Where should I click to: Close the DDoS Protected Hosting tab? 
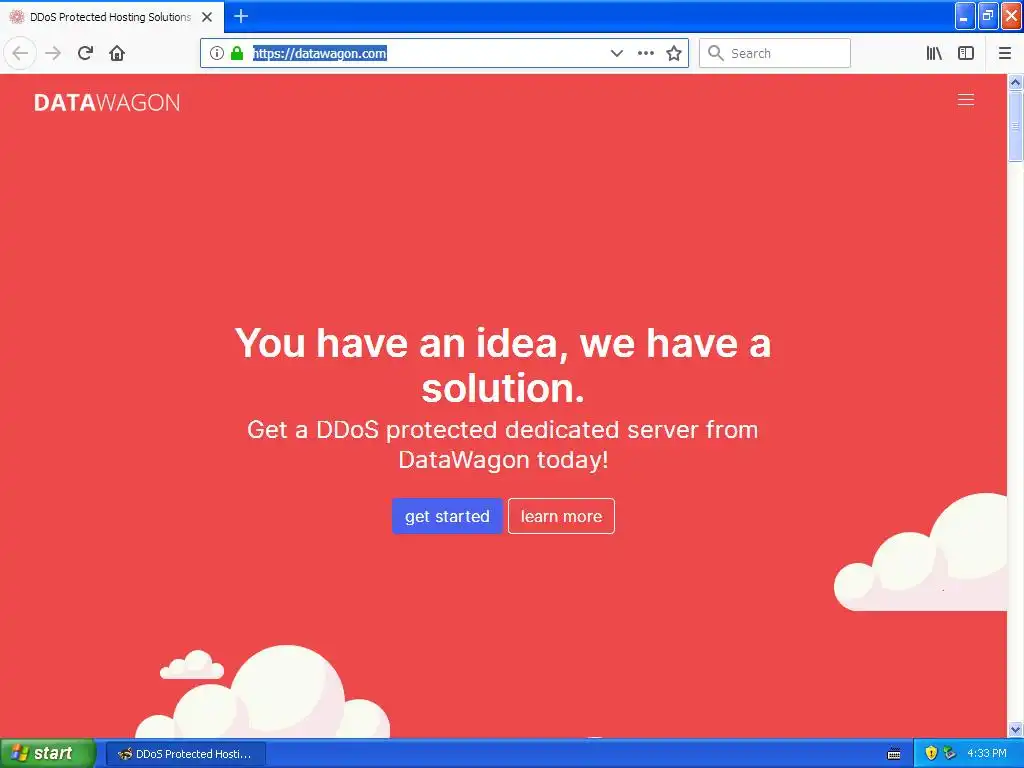(x=207, y=17)
